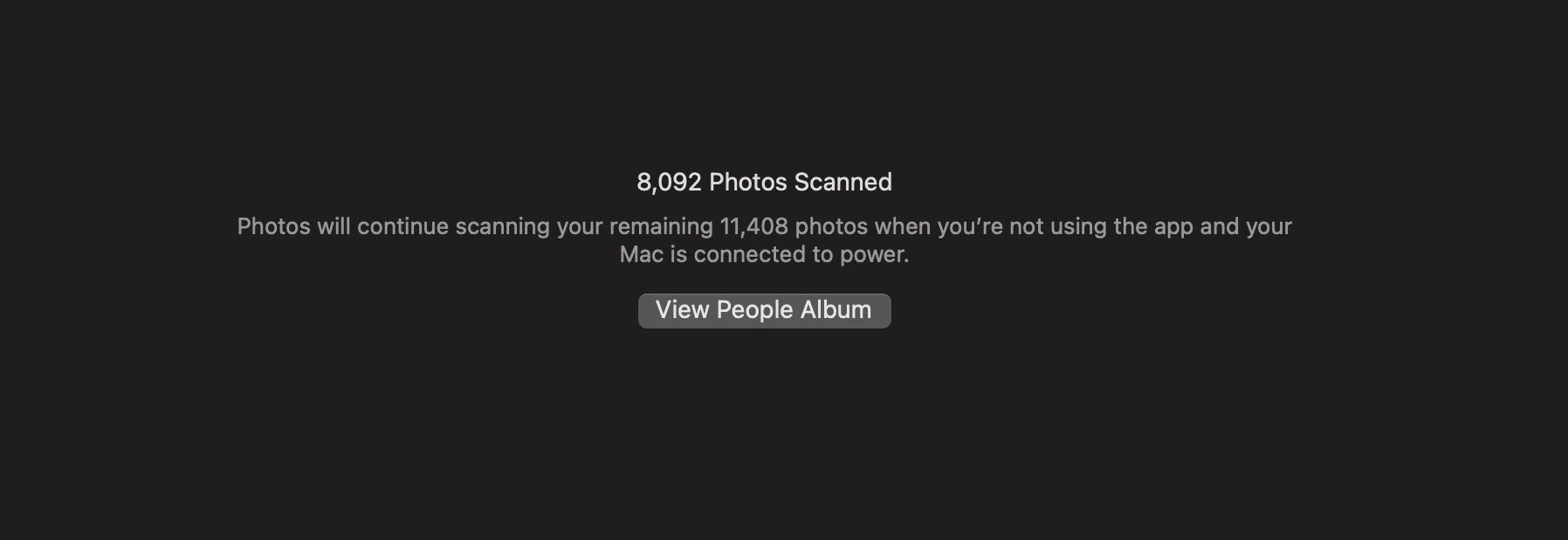The height and width of the screenshot is (540, 1568).
Task: Click the remaining 11,408 photos number
Action: click(753, 226)
